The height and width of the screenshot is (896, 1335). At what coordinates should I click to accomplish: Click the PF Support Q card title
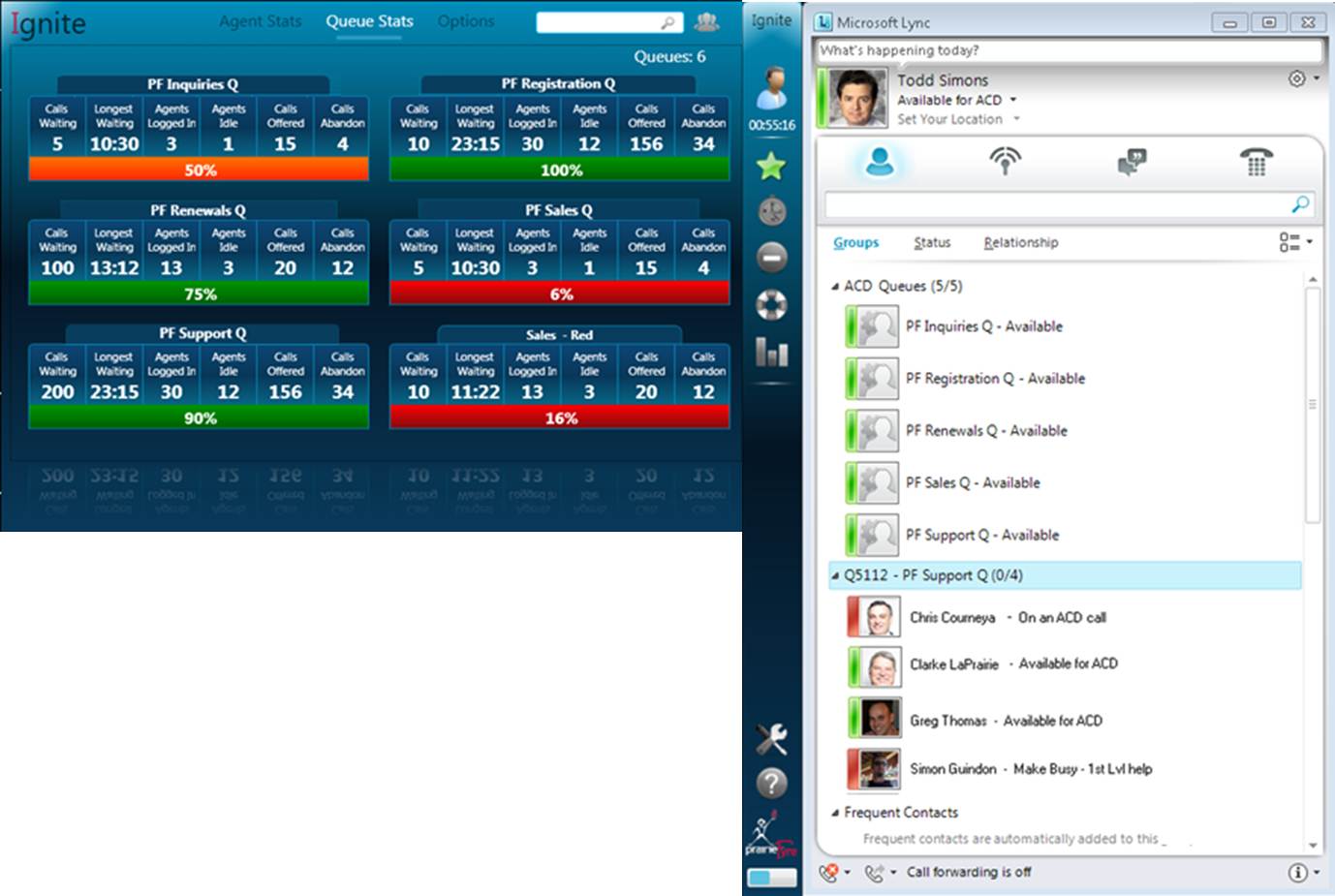[202, 333]
